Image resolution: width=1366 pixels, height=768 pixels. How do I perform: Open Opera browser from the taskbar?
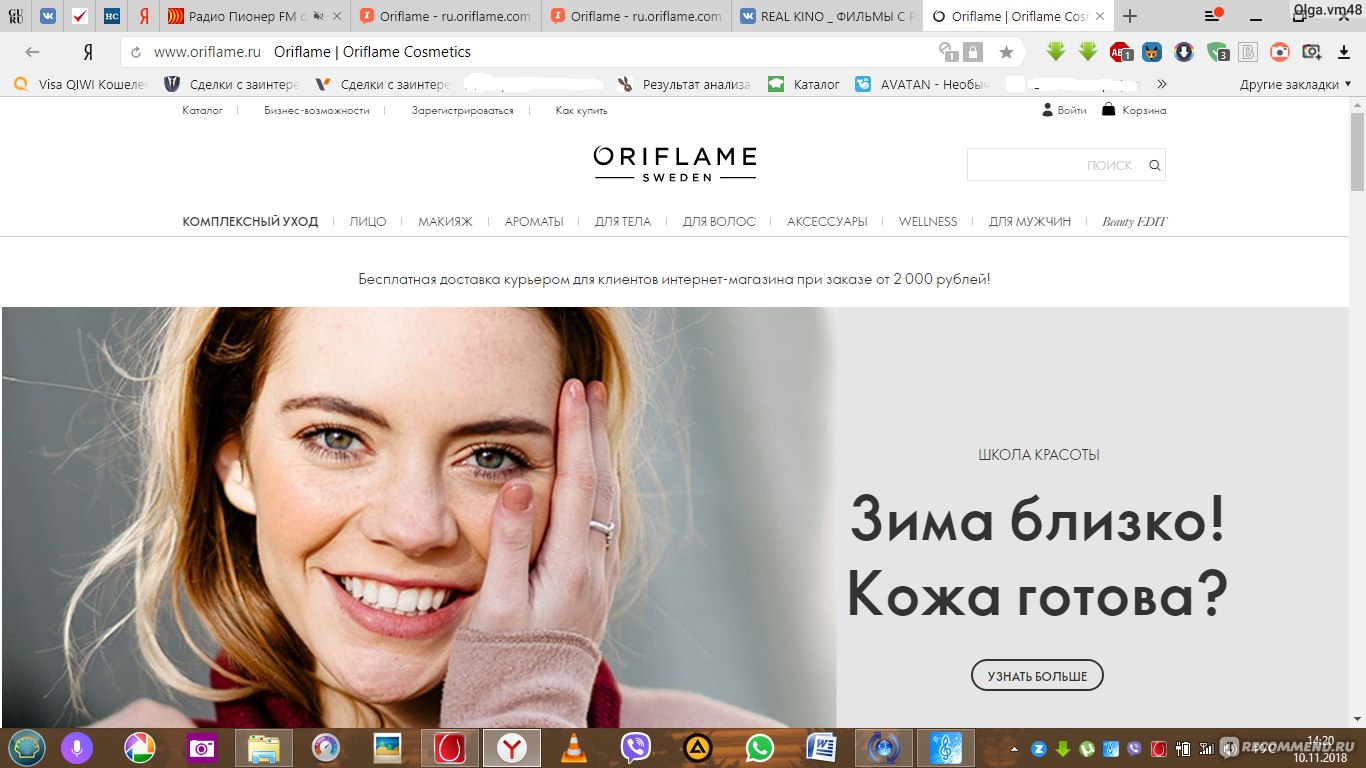(450, 748)
